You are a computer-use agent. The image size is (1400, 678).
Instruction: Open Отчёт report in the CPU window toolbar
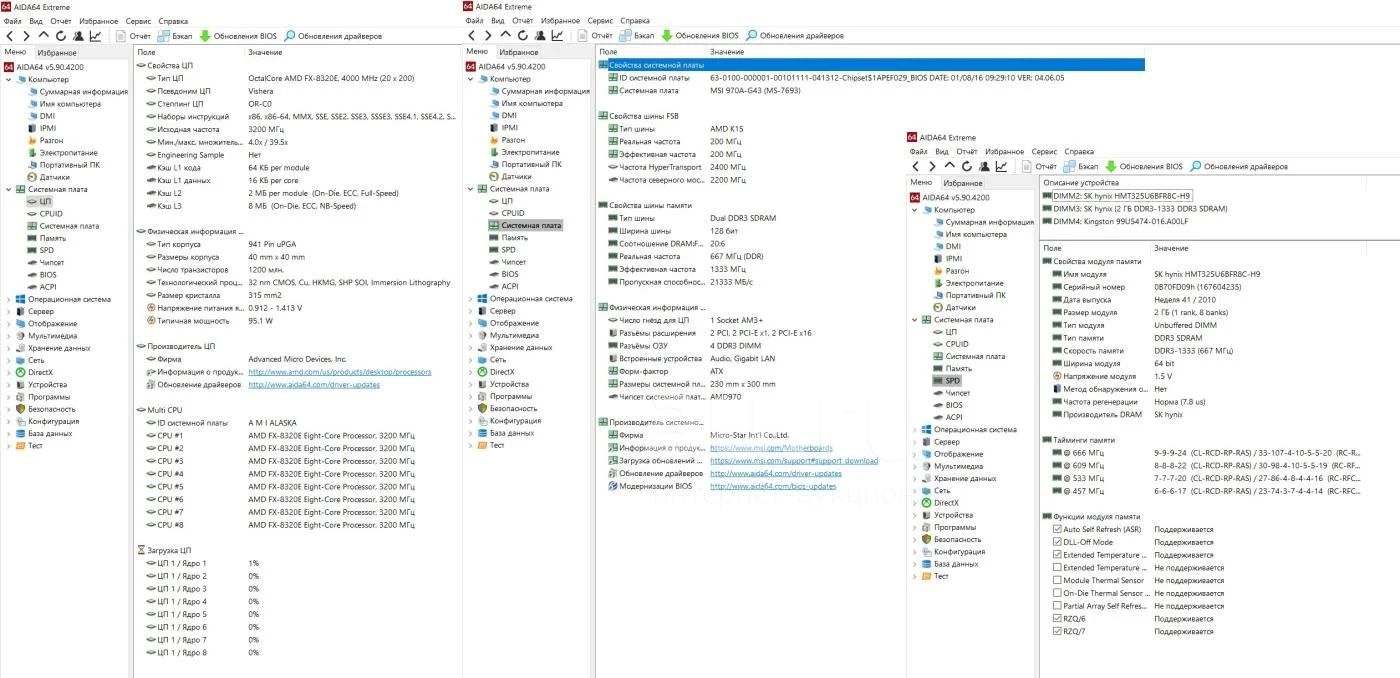[132, 36]
